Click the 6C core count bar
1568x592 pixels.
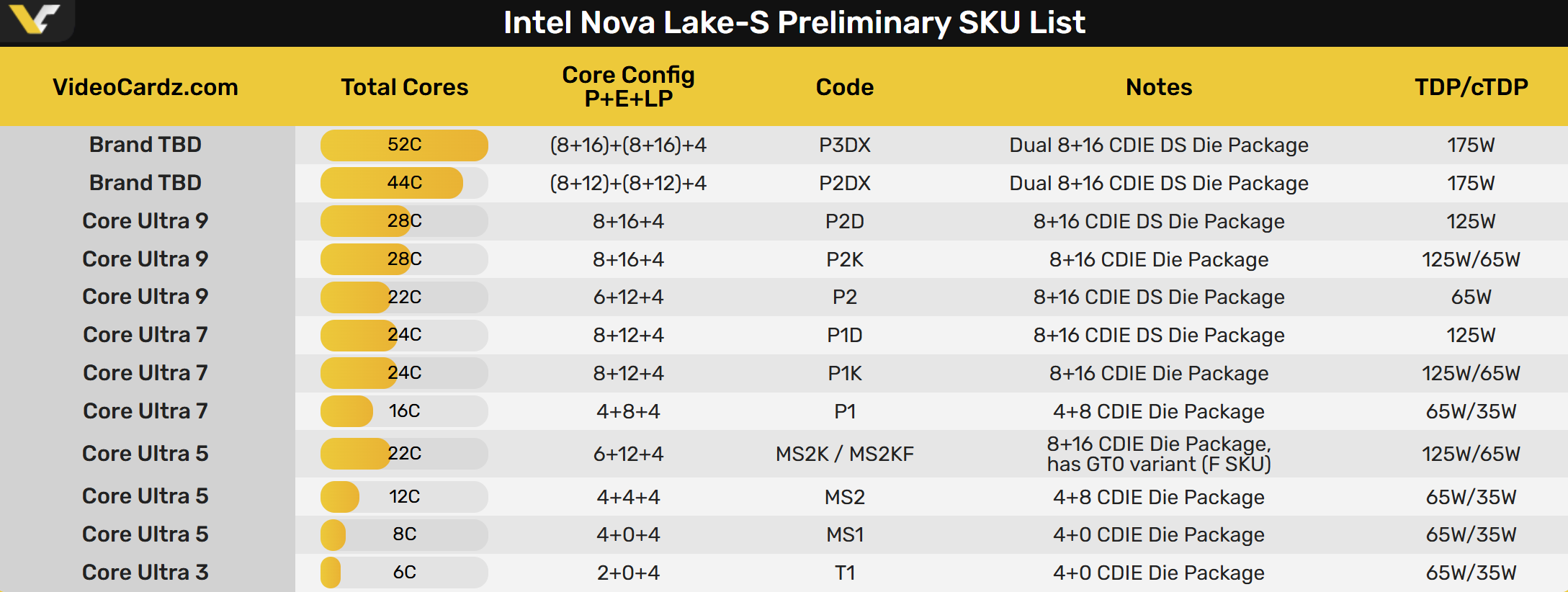point(404,573)
